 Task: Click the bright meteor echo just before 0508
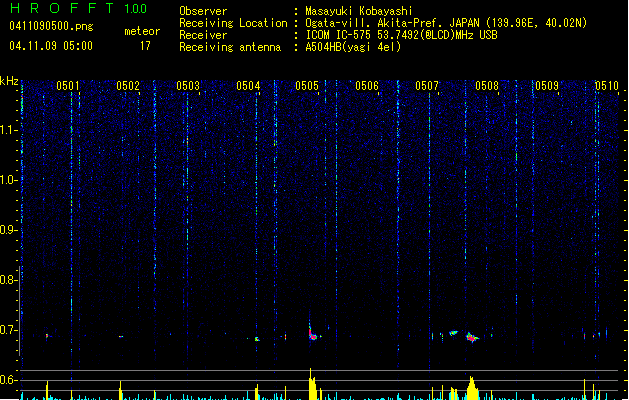pos(472,337)
